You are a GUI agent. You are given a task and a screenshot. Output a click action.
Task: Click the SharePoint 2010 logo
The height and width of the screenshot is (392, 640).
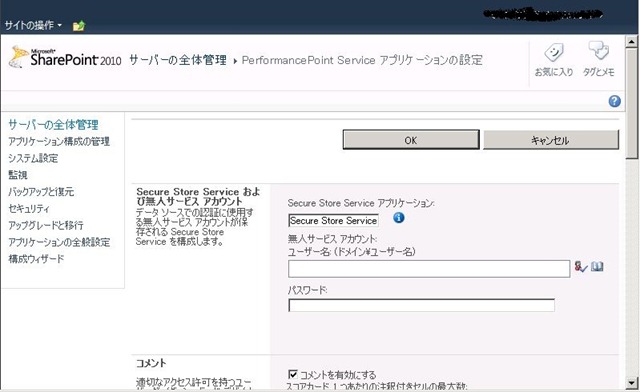(65, 58)
